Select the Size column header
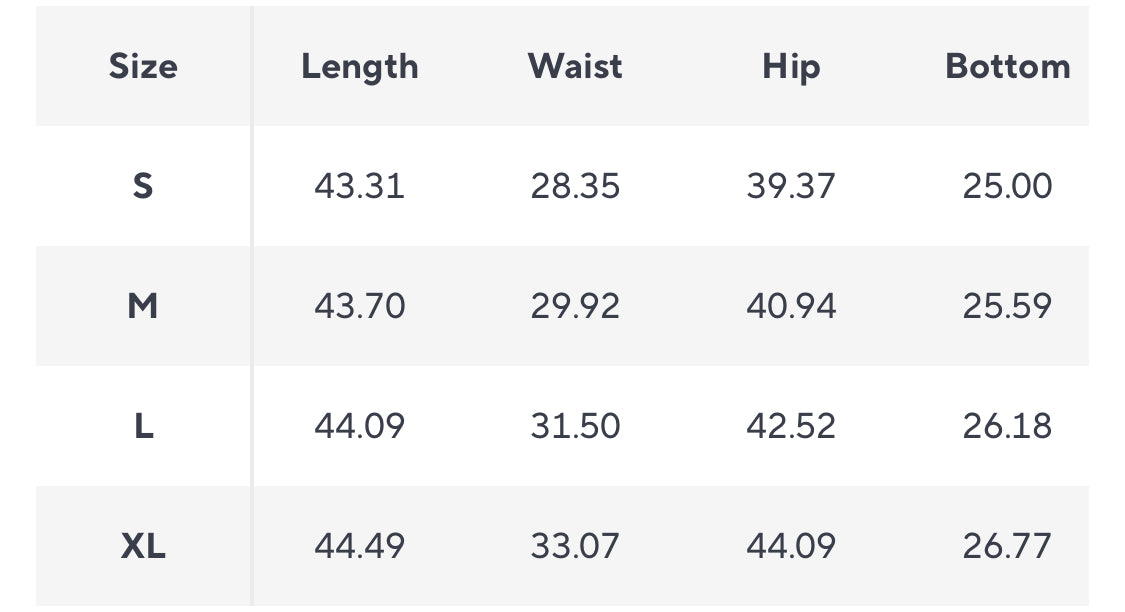 143,67
